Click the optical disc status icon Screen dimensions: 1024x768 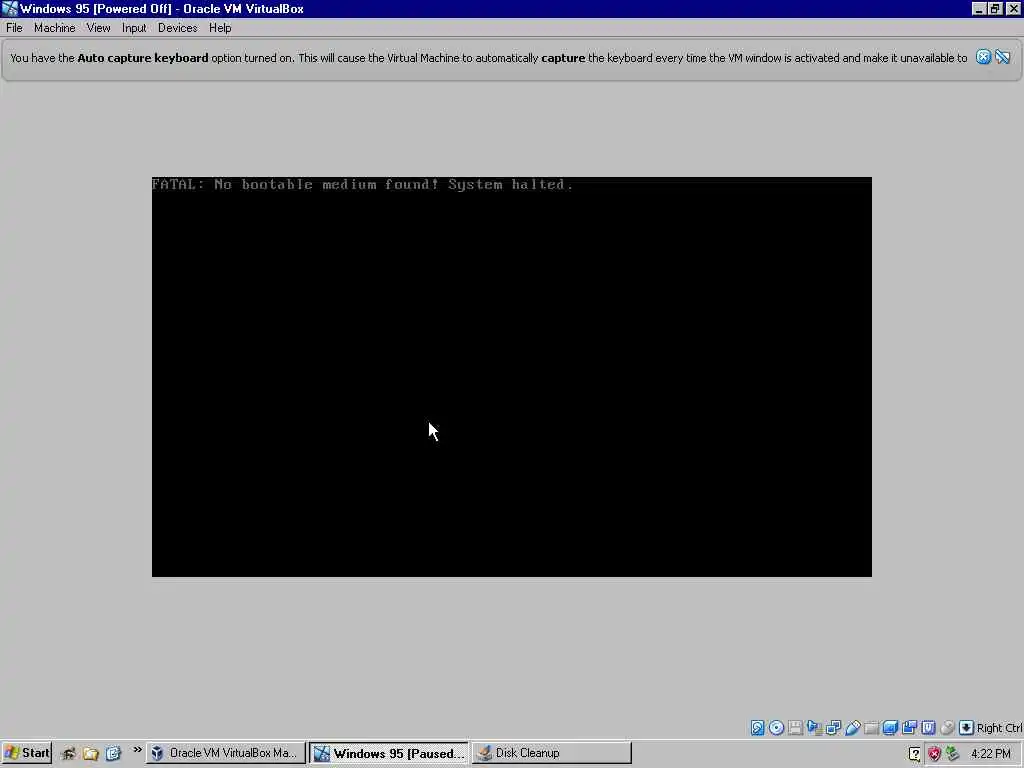776,728
